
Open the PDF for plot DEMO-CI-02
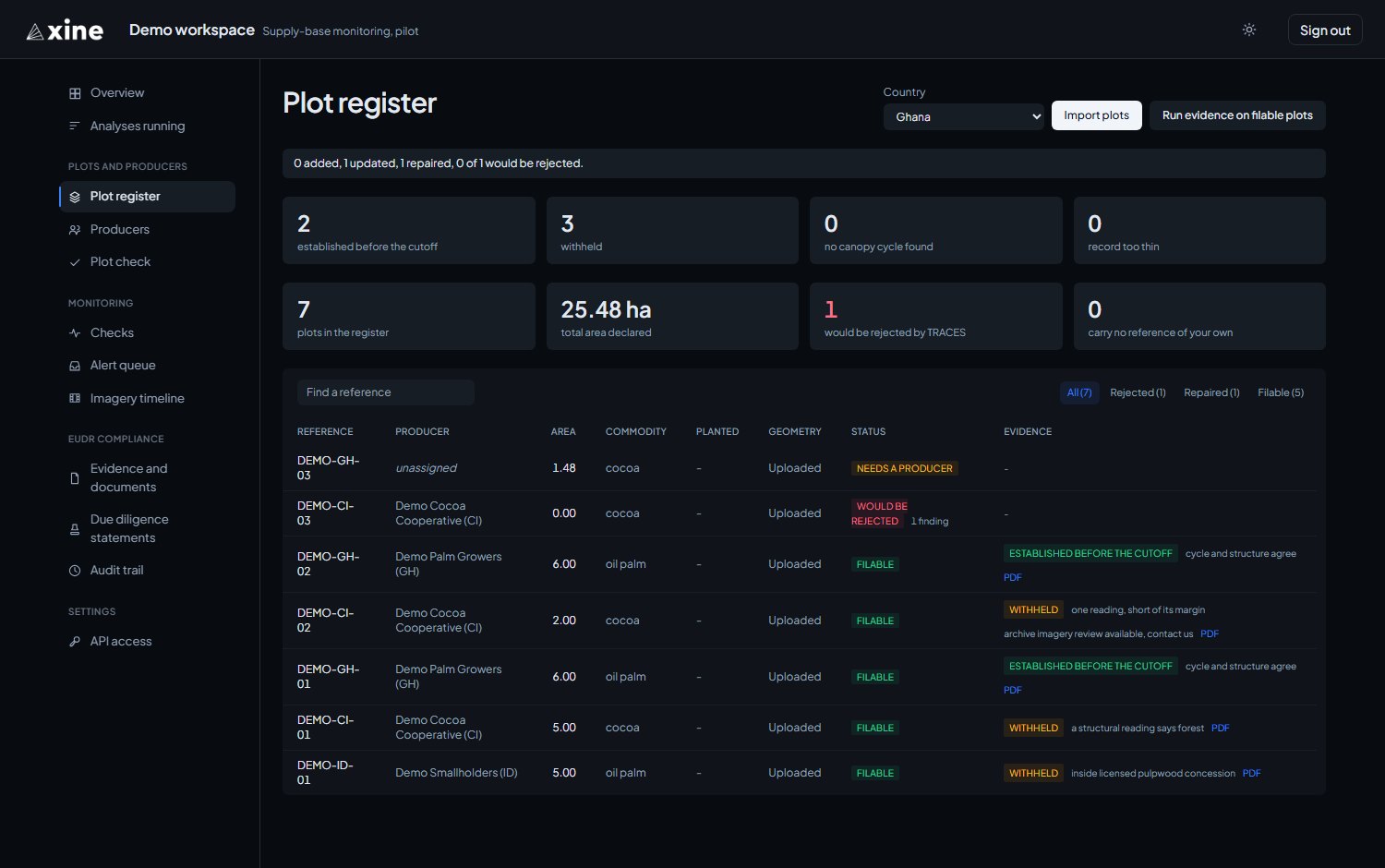pyautogui.click(x=1210, y=633)
